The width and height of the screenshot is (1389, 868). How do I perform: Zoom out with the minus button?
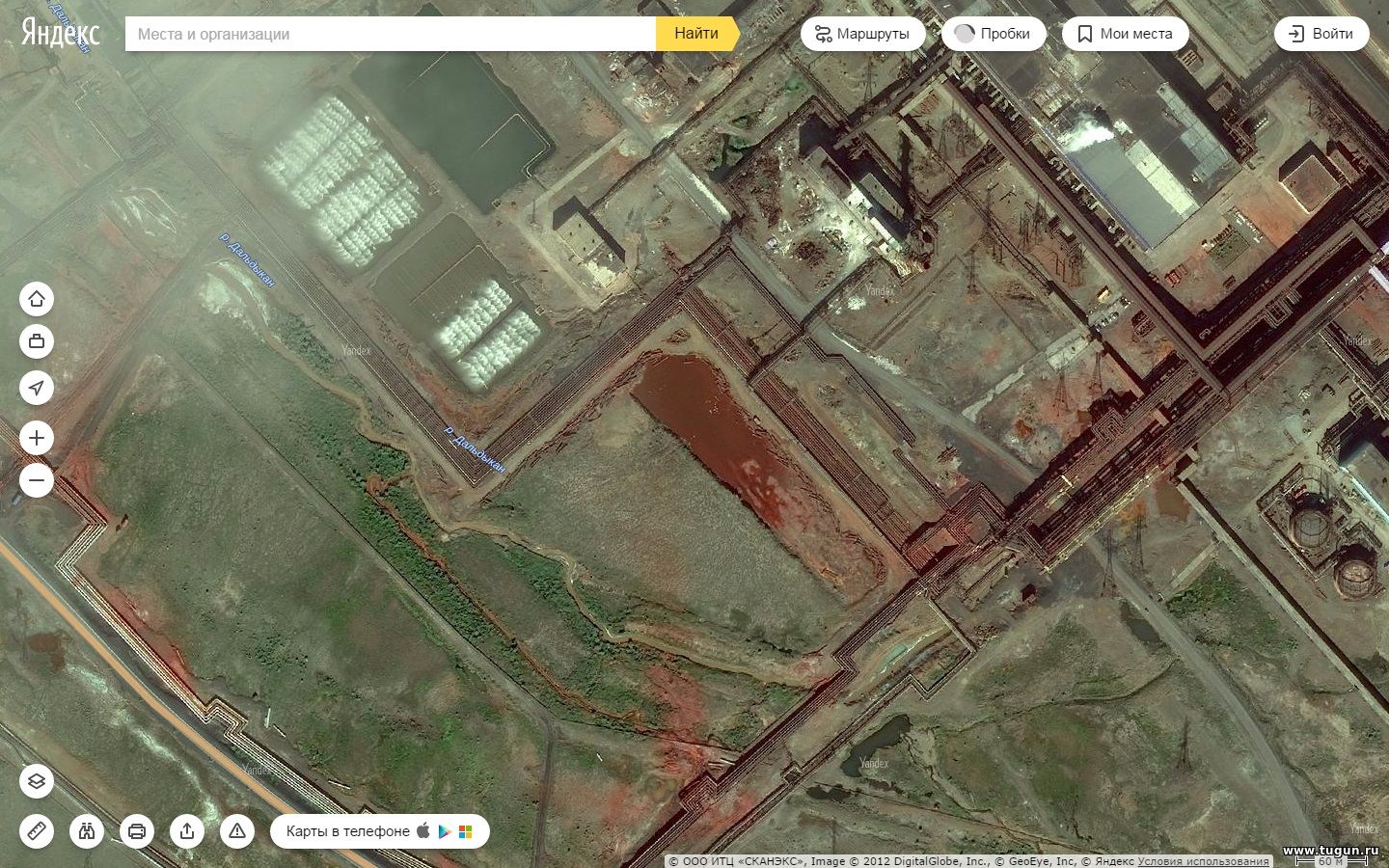coord(37,480)
